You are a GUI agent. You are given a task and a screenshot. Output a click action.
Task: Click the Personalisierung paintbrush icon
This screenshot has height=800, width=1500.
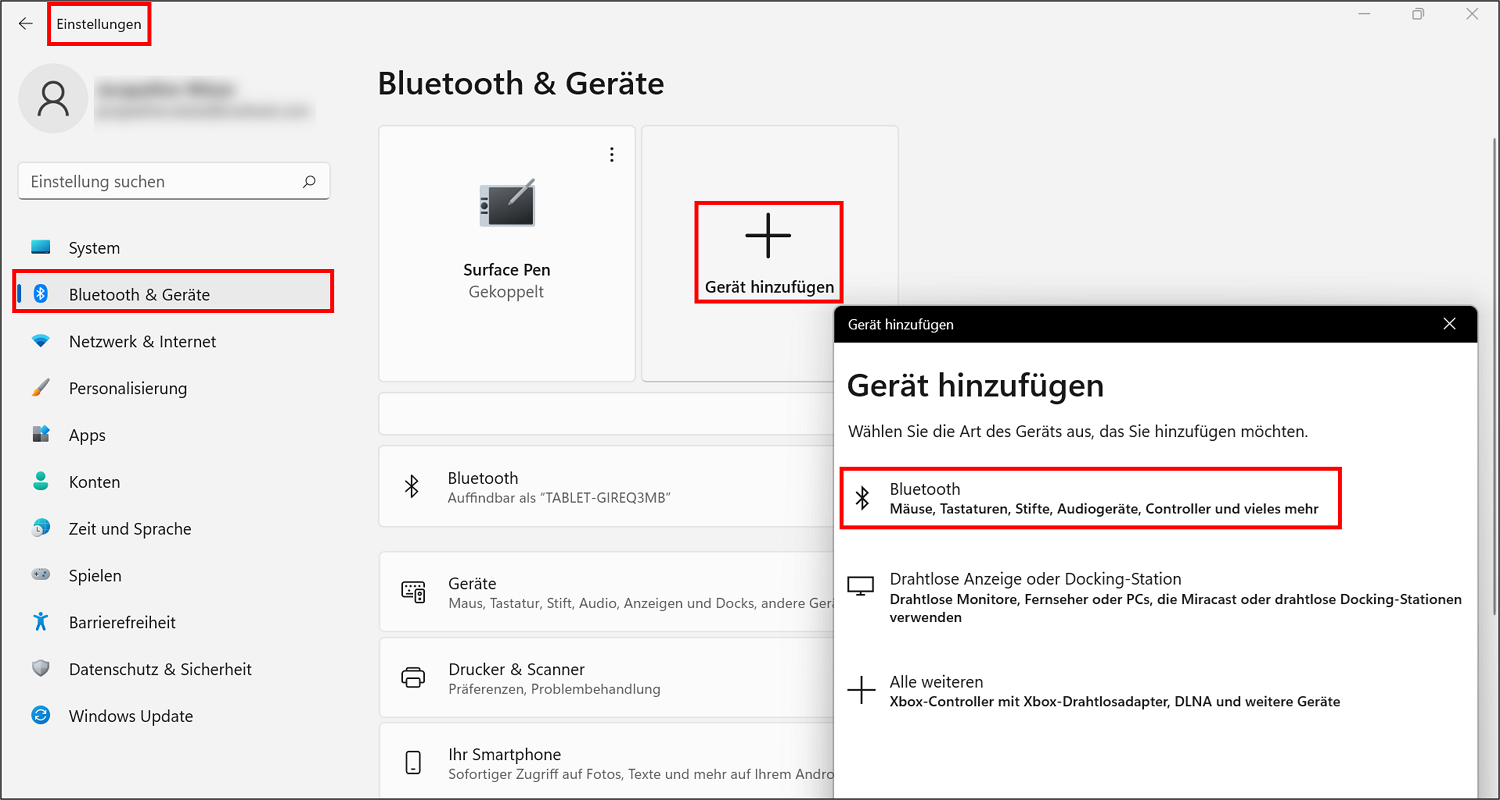tap(40, 388)
